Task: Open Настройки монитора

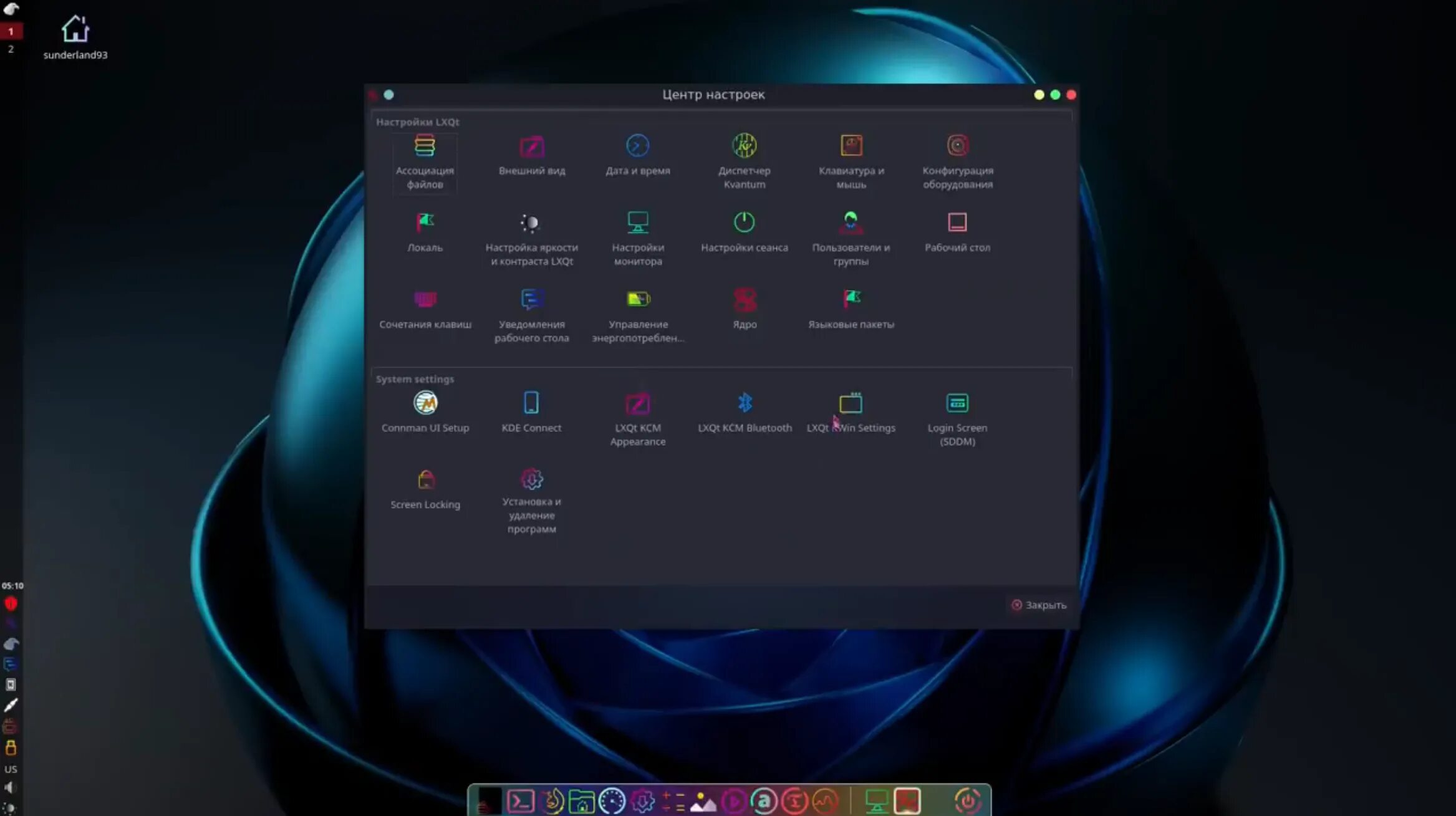Action: click(x=638, y=239)
